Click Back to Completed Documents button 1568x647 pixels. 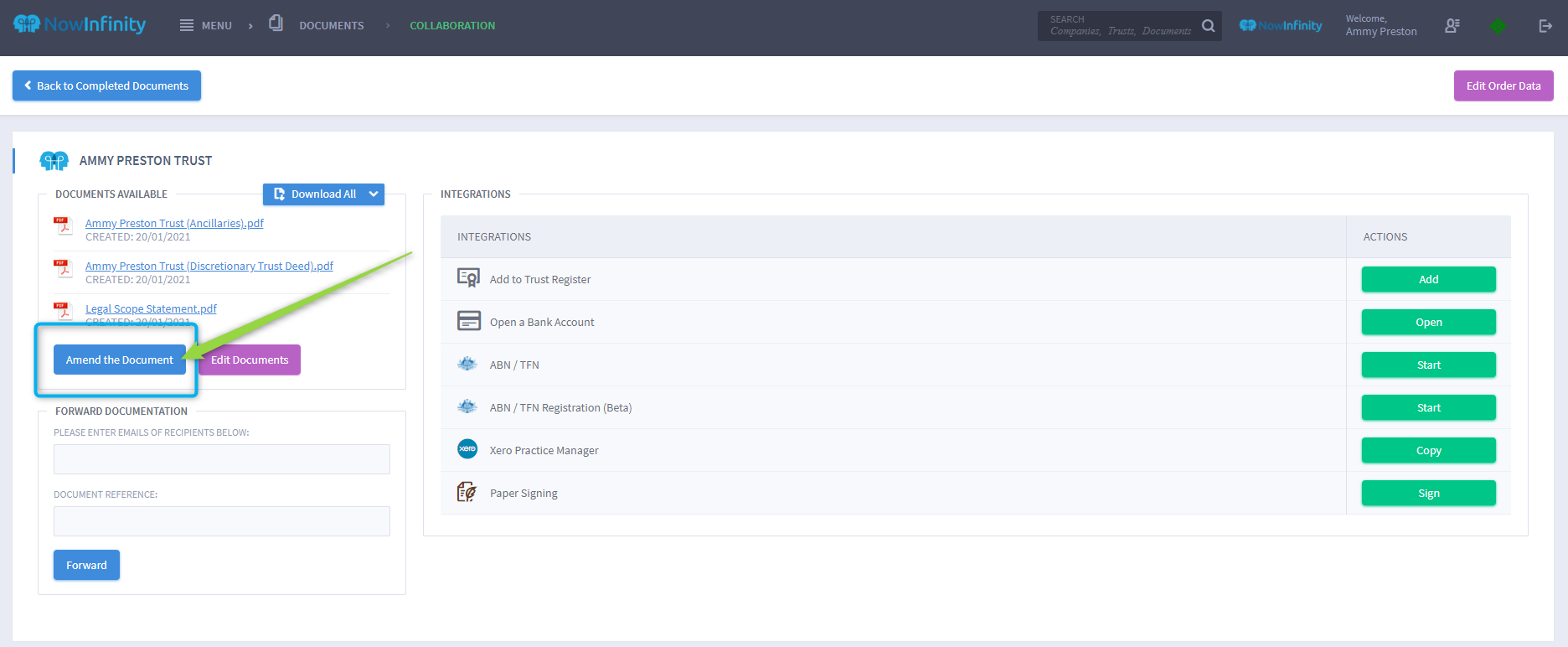(x=106, y=85)
